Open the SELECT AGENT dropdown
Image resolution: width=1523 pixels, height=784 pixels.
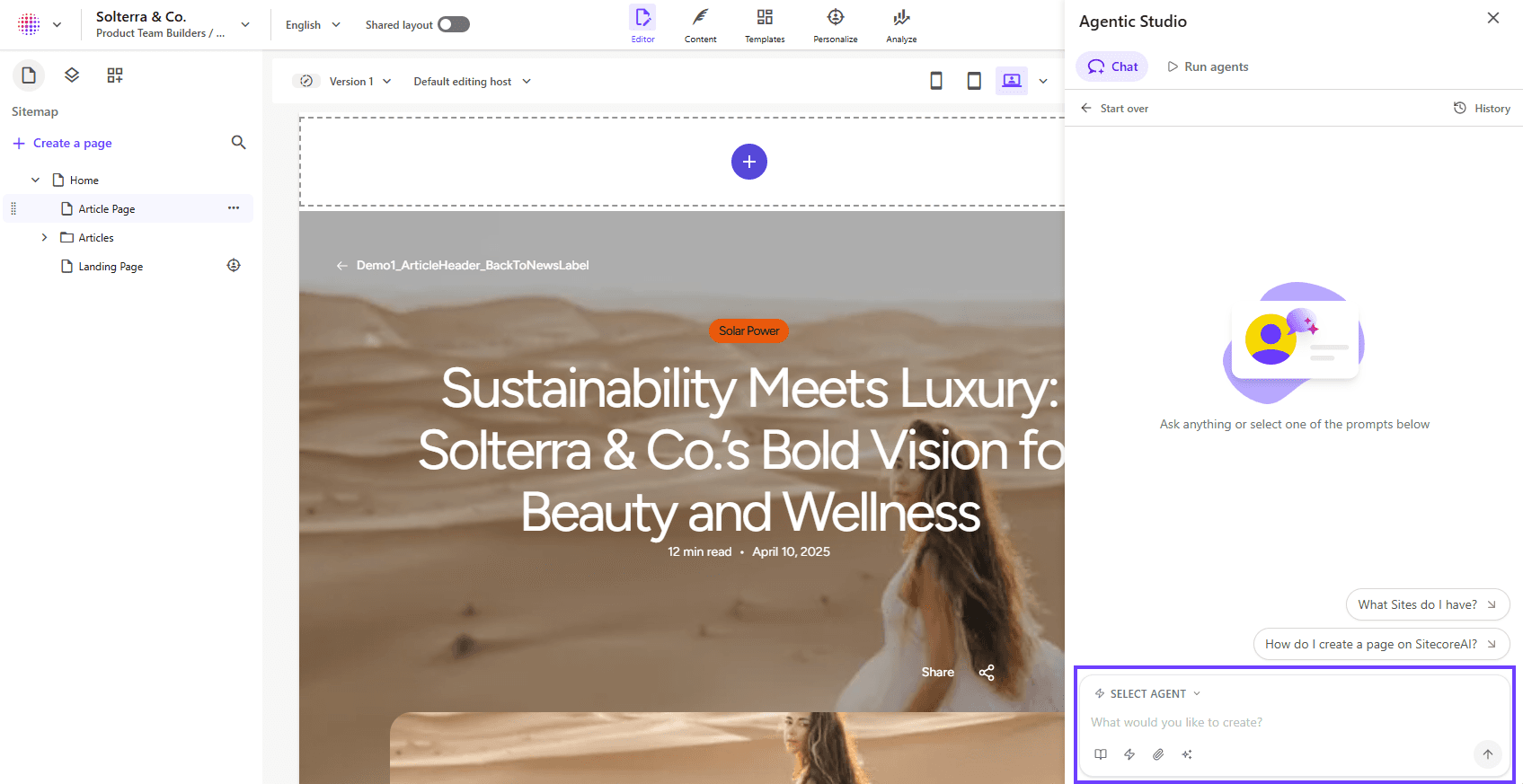tap(1147, 693)
